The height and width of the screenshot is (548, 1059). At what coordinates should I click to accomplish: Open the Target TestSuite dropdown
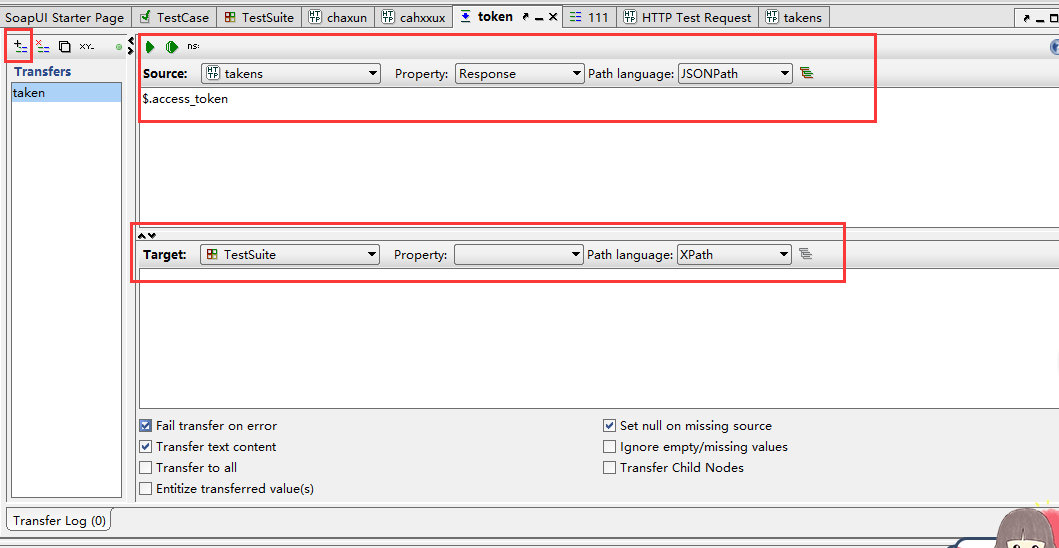click(290, 255)
